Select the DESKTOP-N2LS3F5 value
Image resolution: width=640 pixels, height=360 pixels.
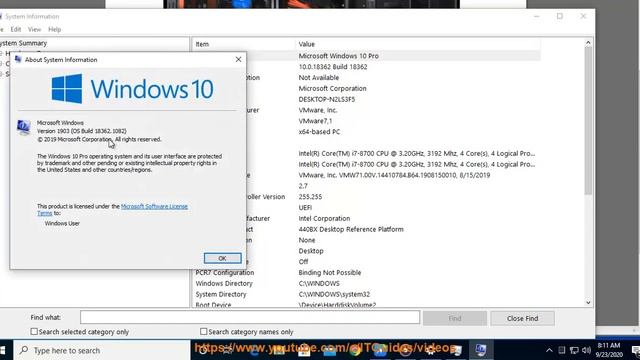click(327, 99)
